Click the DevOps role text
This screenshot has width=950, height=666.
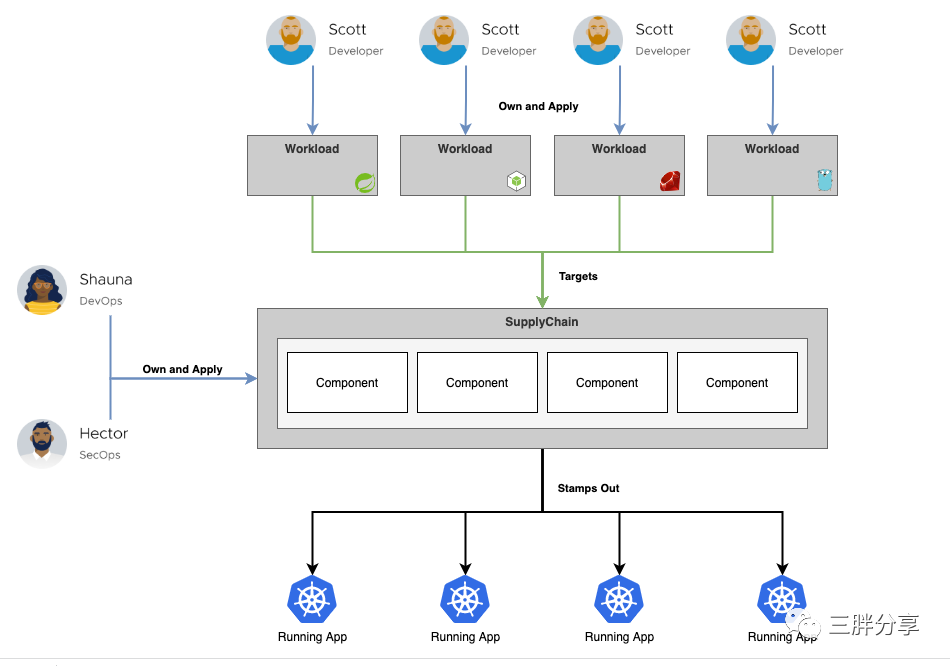point(101,301)
